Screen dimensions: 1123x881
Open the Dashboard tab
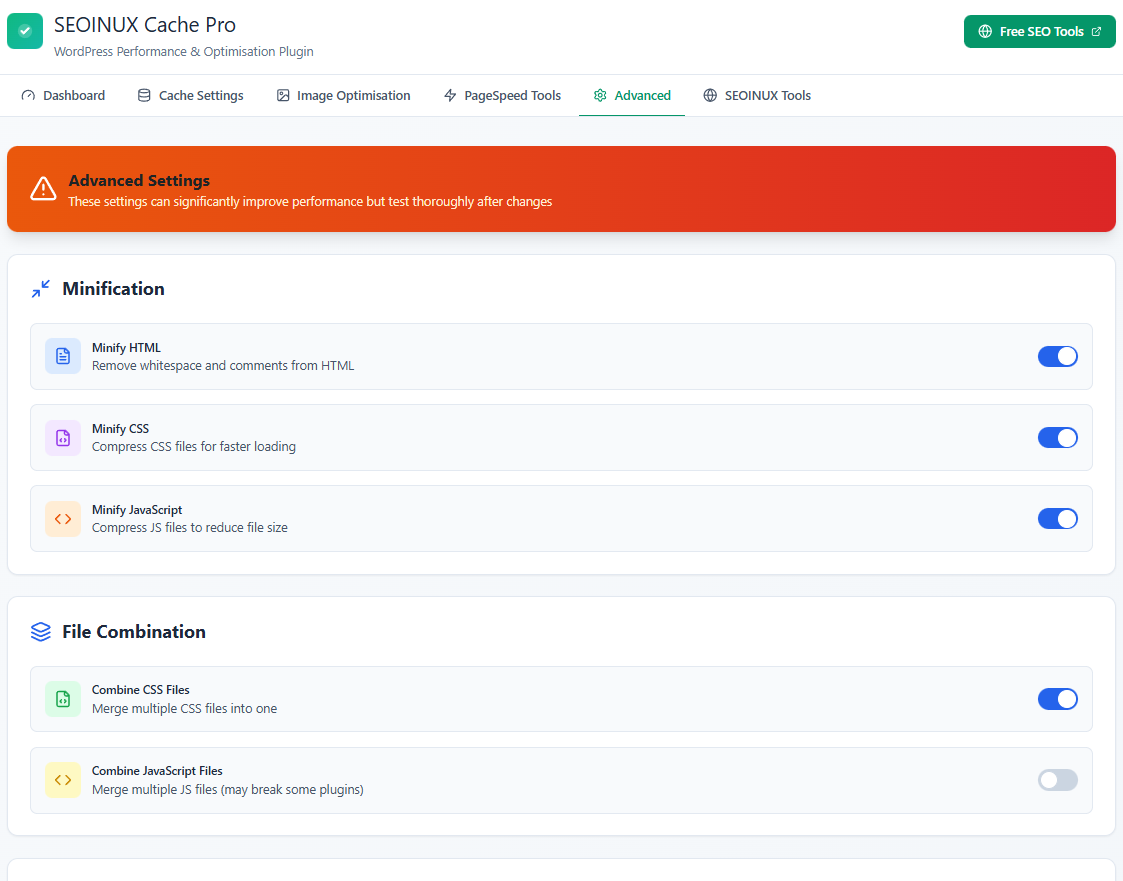63,96
